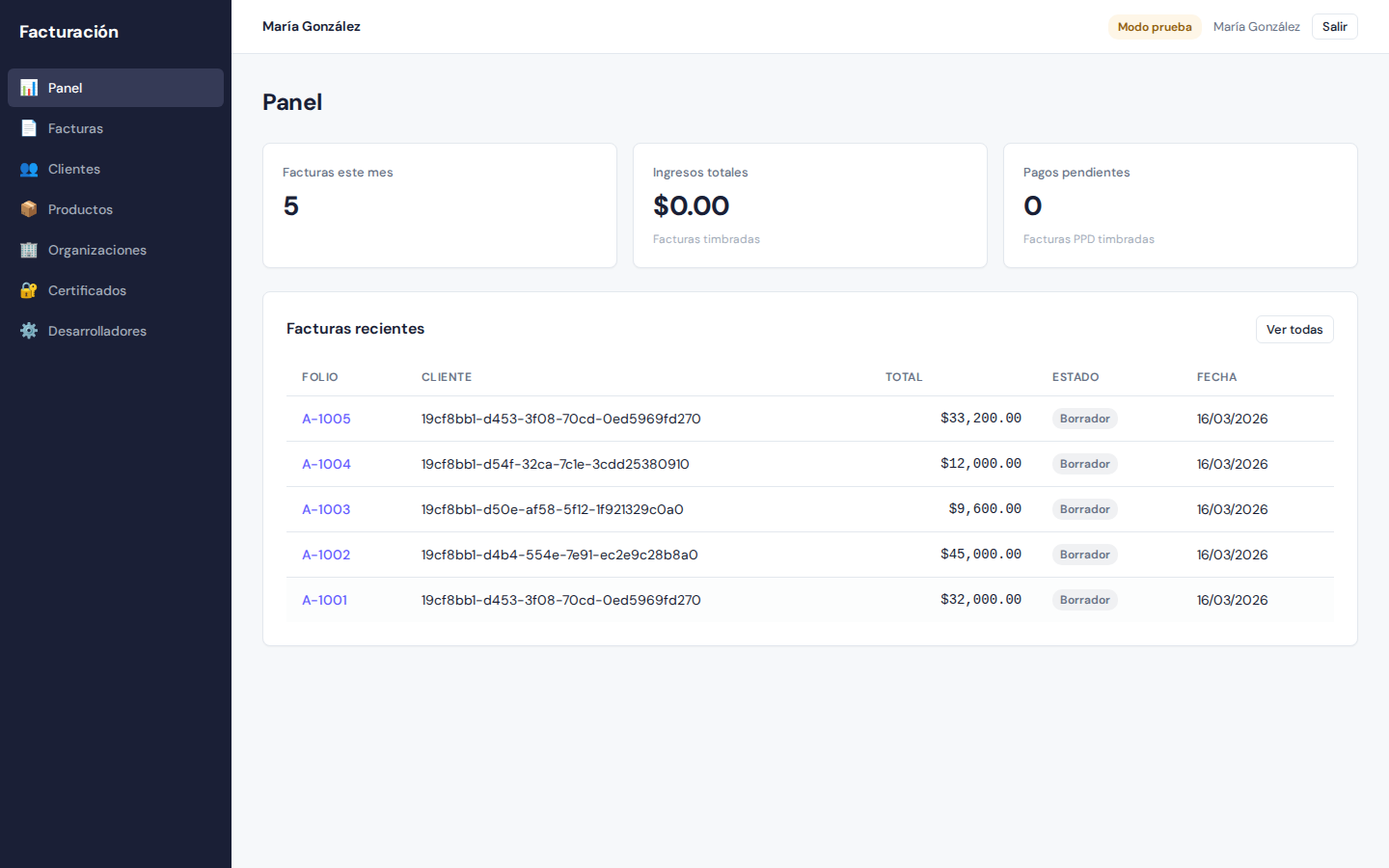Image resolution: width=1389 pixels, height=868 pixels.
Task: Select the Facturas este mes card
Action: pyautogui.click(x=440, y=204)
